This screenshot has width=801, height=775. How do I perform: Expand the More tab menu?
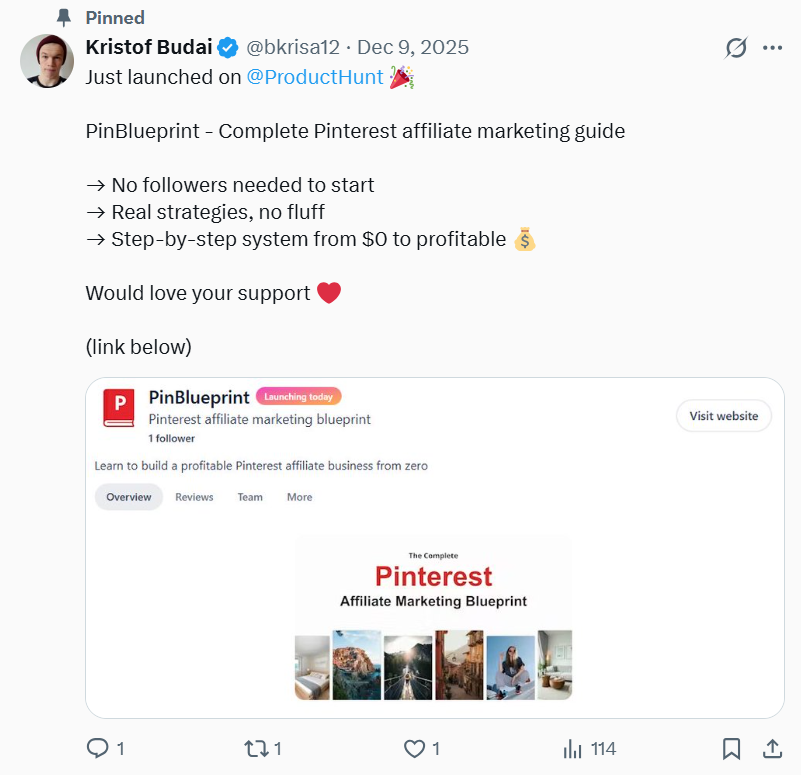pos(300,497)
